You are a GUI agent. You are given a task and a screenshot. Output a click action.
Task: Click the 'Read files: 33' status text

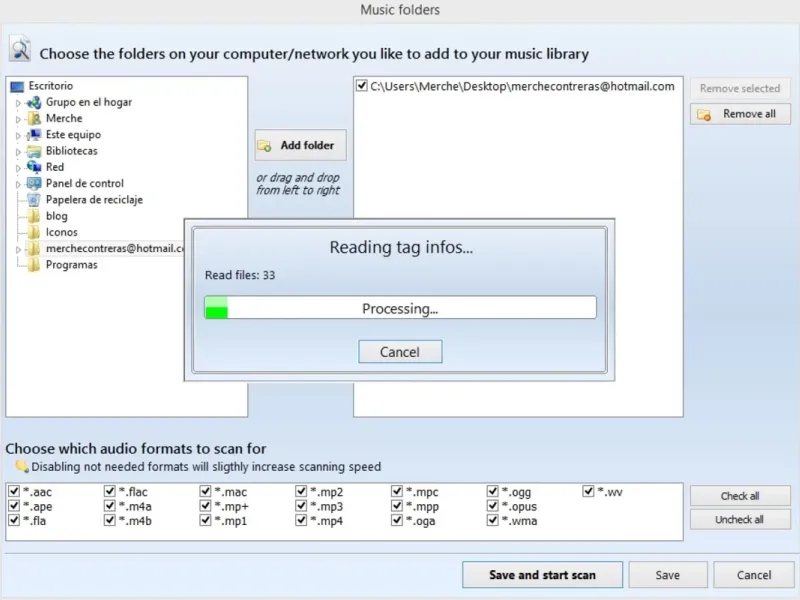point(240,275)
